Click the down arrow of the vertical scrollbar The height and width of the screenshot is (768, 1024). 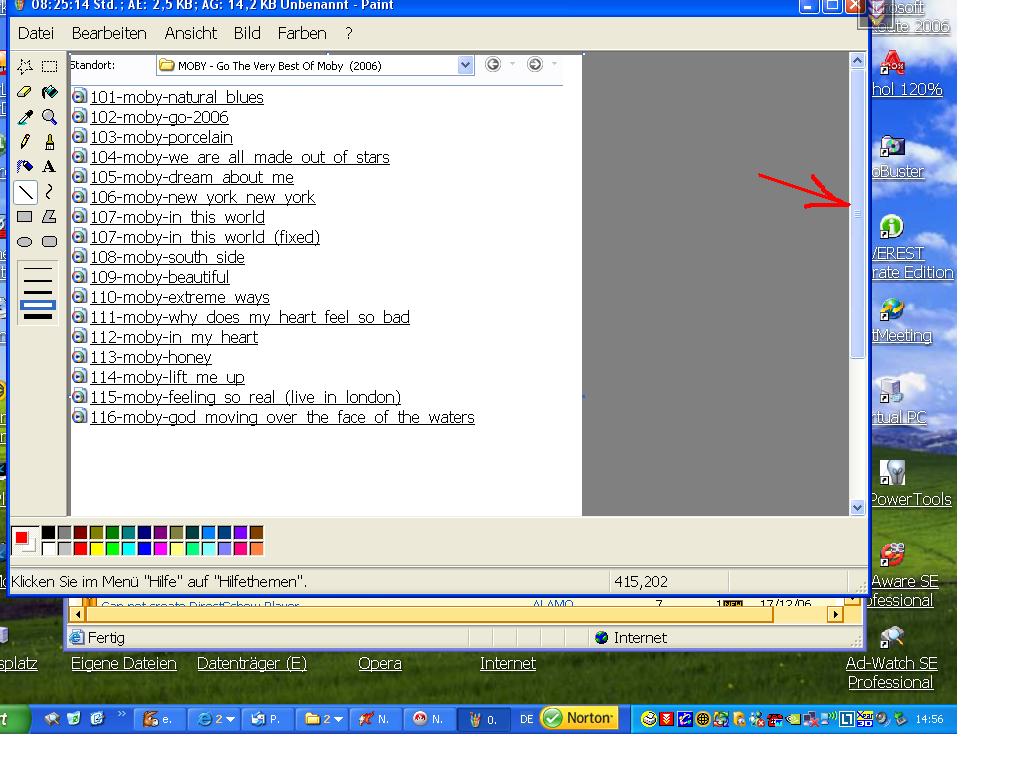click(857, 507)
